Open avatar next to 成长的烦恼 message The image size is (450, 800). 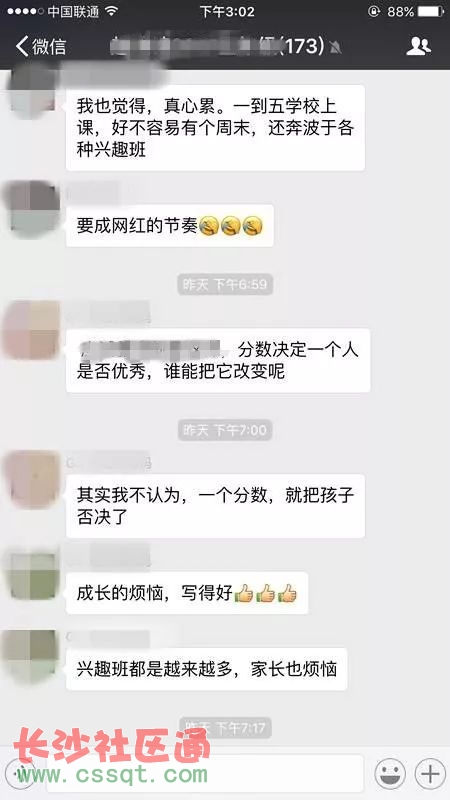32,576
